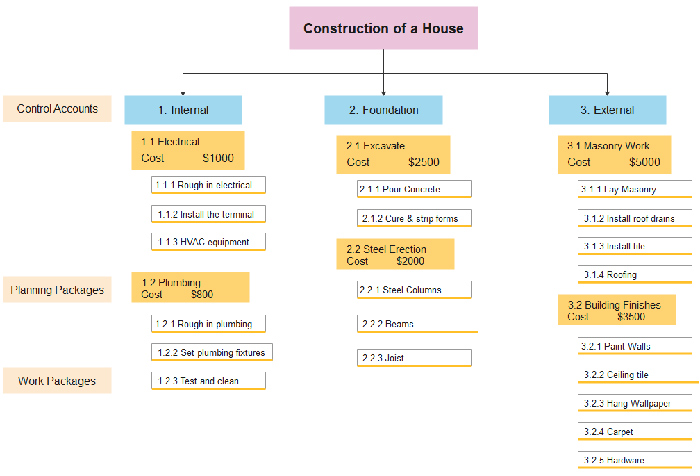This screenshot has width=700, height=476.
Task: Select the 3. External control account box
Action: coord(607,109)
